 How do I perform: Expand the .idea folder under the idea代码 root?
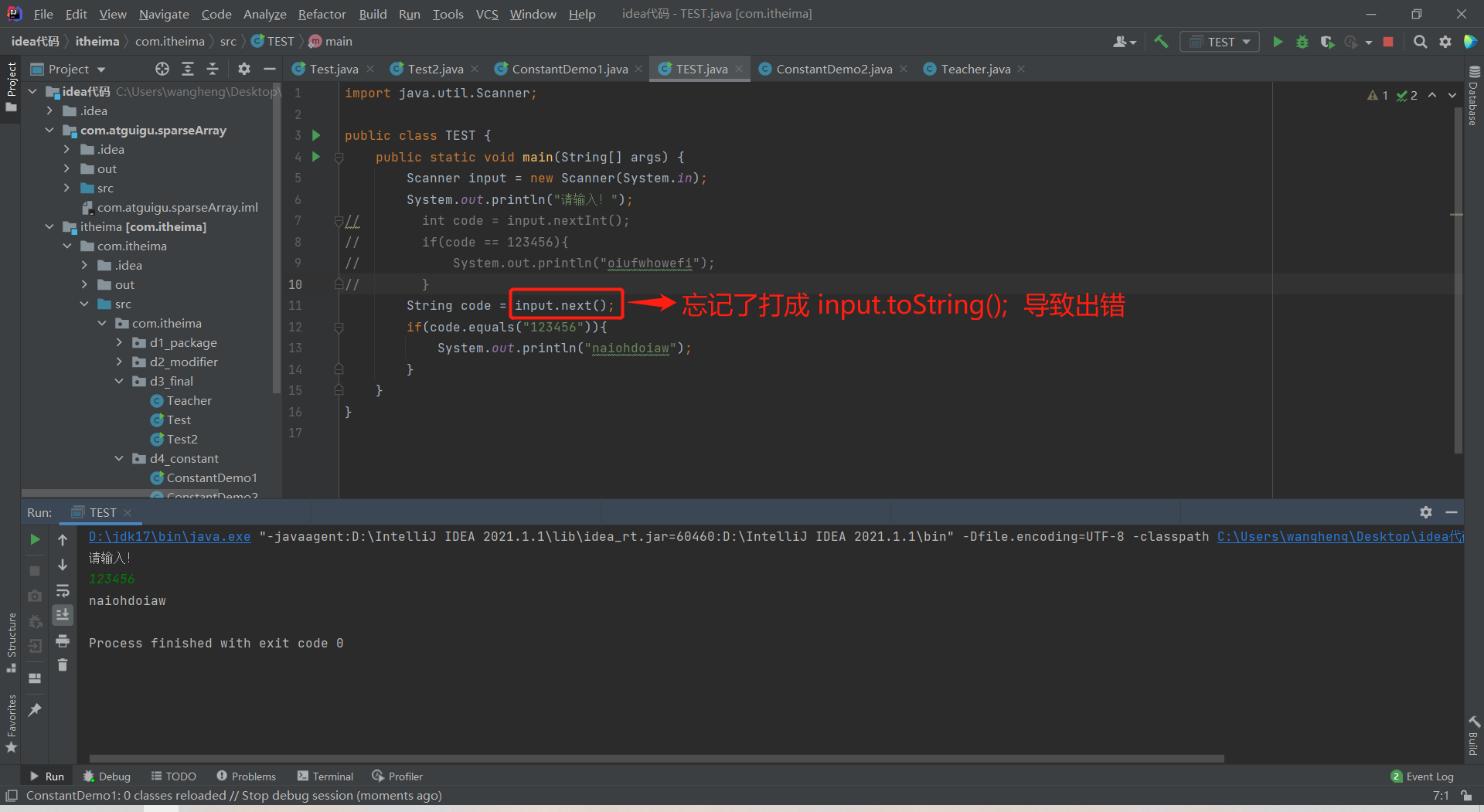(x=49, y=110)
